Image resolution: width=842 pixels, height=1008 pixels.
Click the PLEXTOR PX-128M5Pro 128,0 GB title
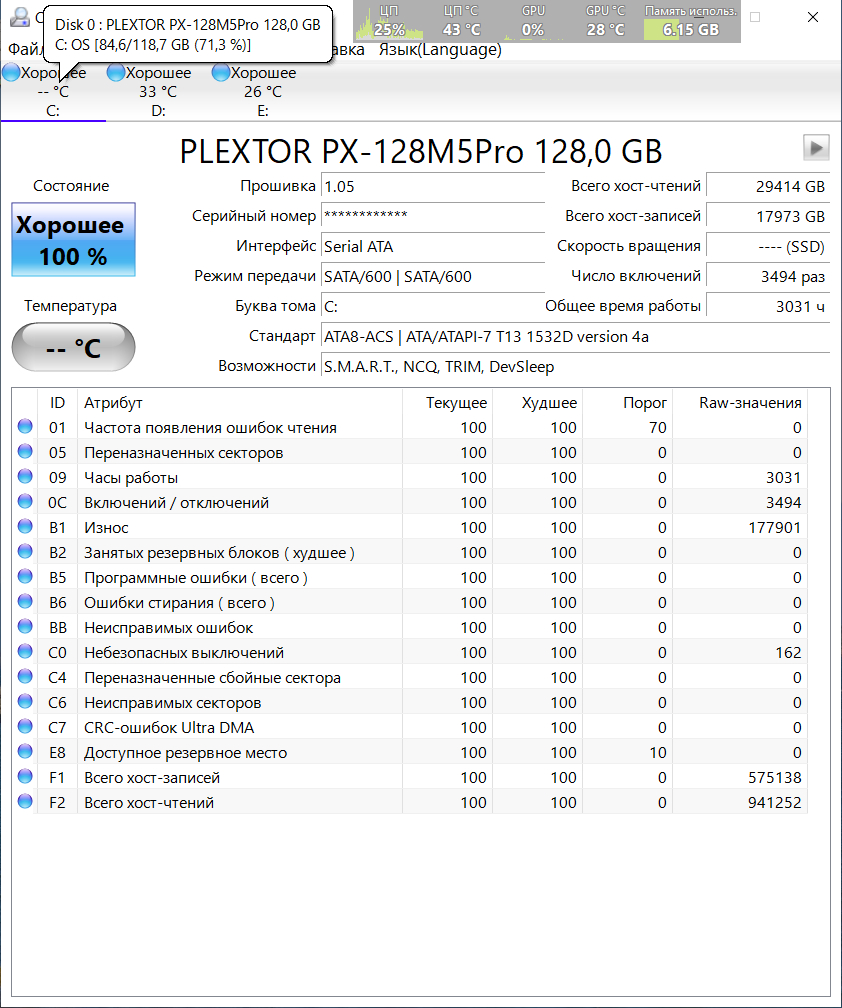(420, 152)
